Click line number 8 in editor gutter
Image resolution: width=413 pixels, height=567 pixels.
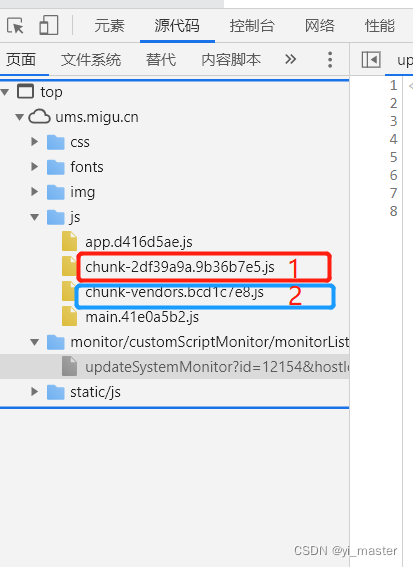click(393, 211)
